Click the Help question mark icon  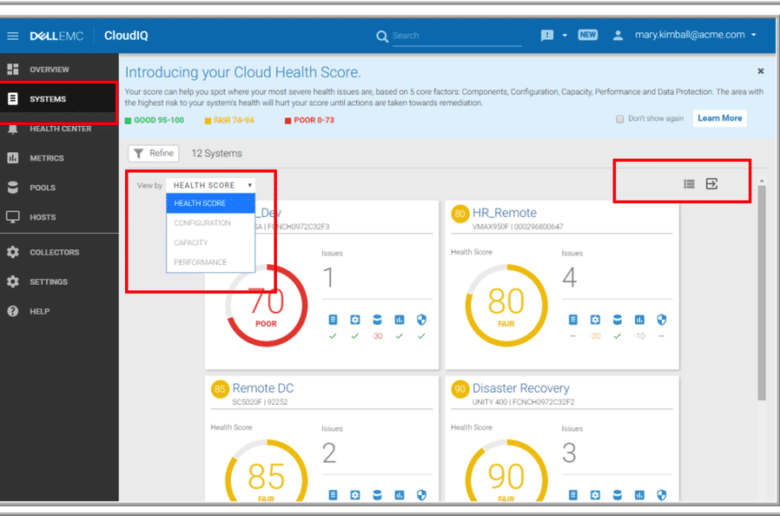click(x=13, y=311)
